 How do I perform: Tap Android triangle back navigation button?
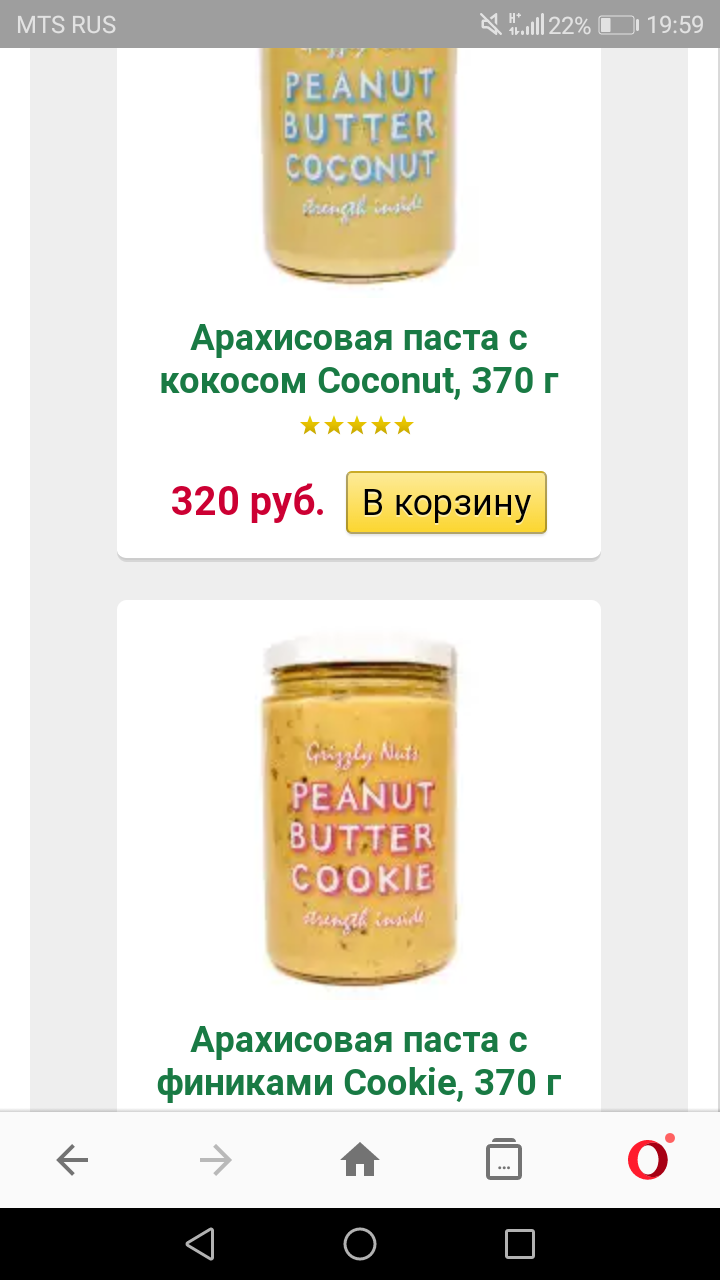[200, 1244]
